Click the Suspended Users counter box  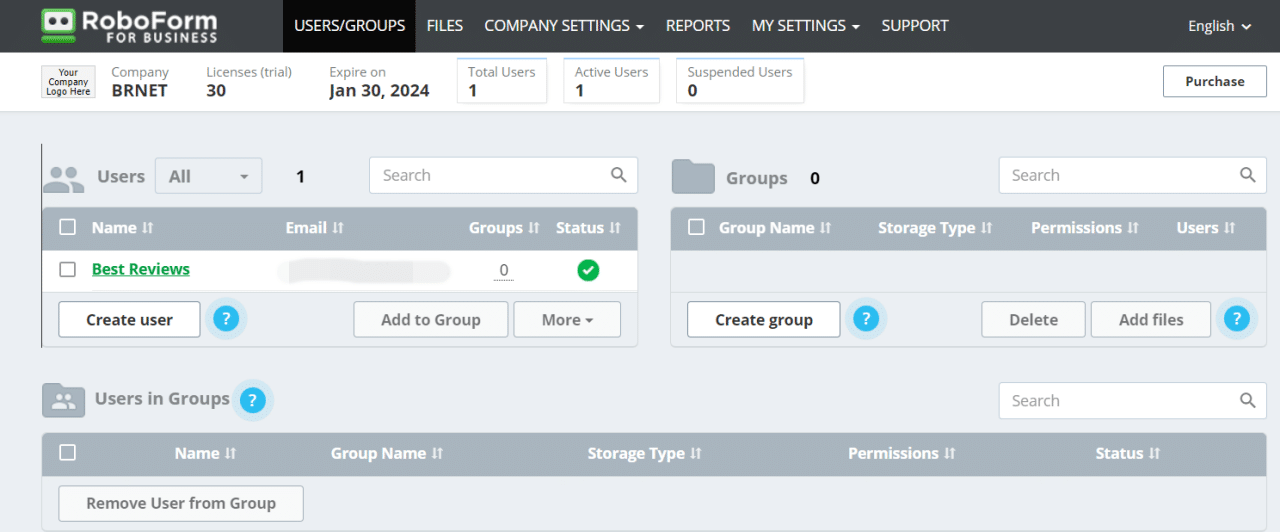pos(740,81)
